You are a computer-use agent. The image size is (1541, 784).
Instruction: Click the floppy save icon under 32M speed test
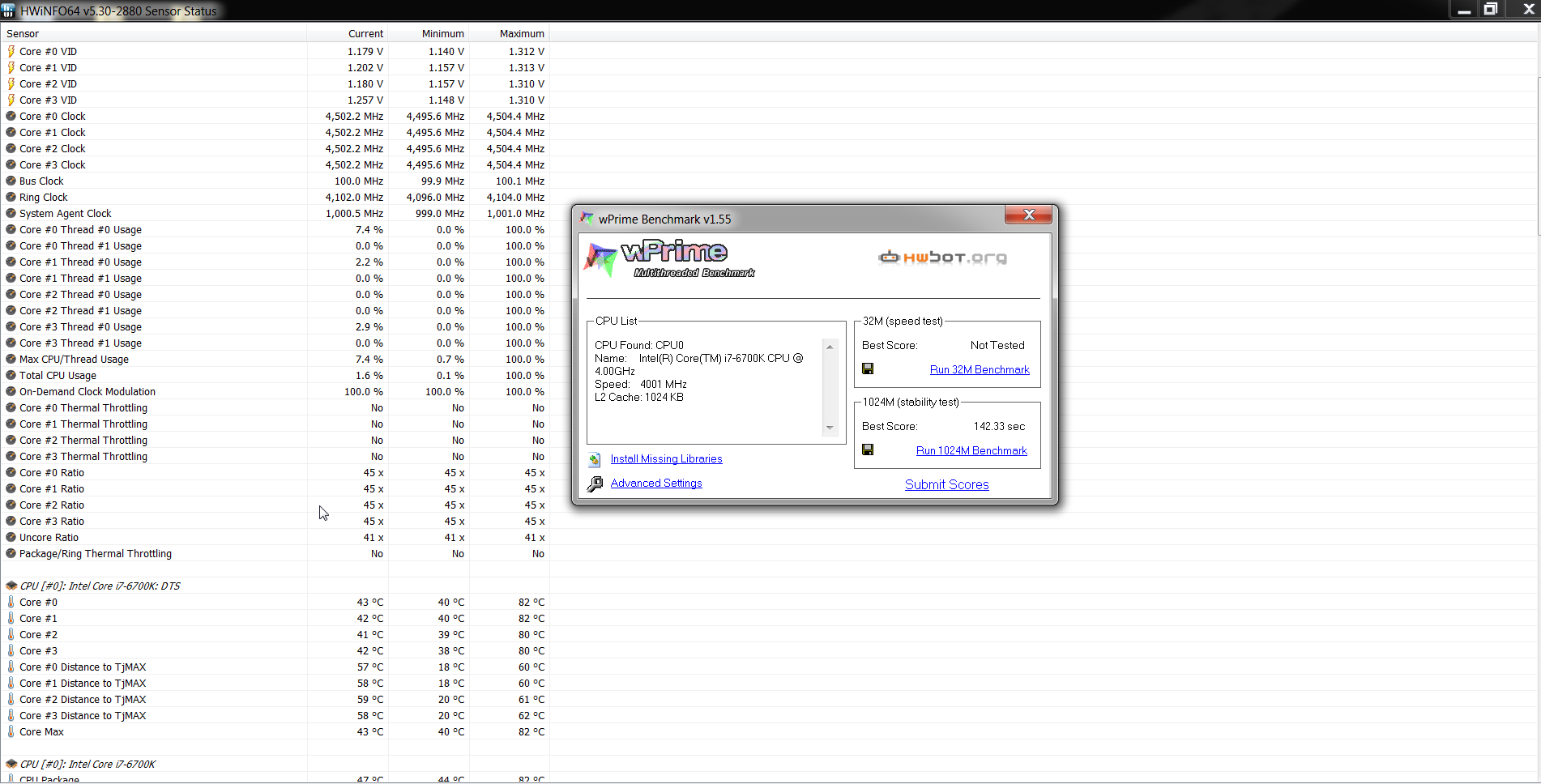click(x=868, y=369)
